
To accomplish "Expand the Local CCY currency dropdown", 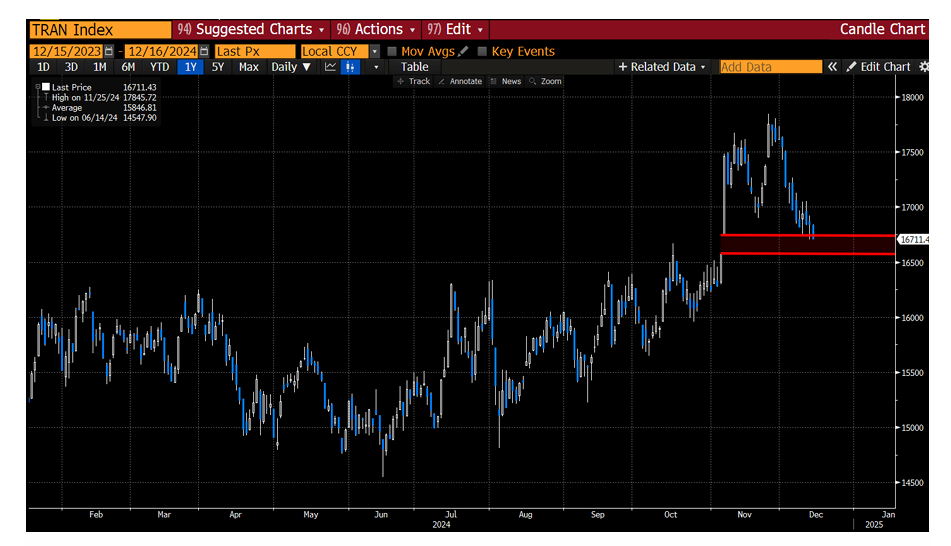I will (375, 52).
